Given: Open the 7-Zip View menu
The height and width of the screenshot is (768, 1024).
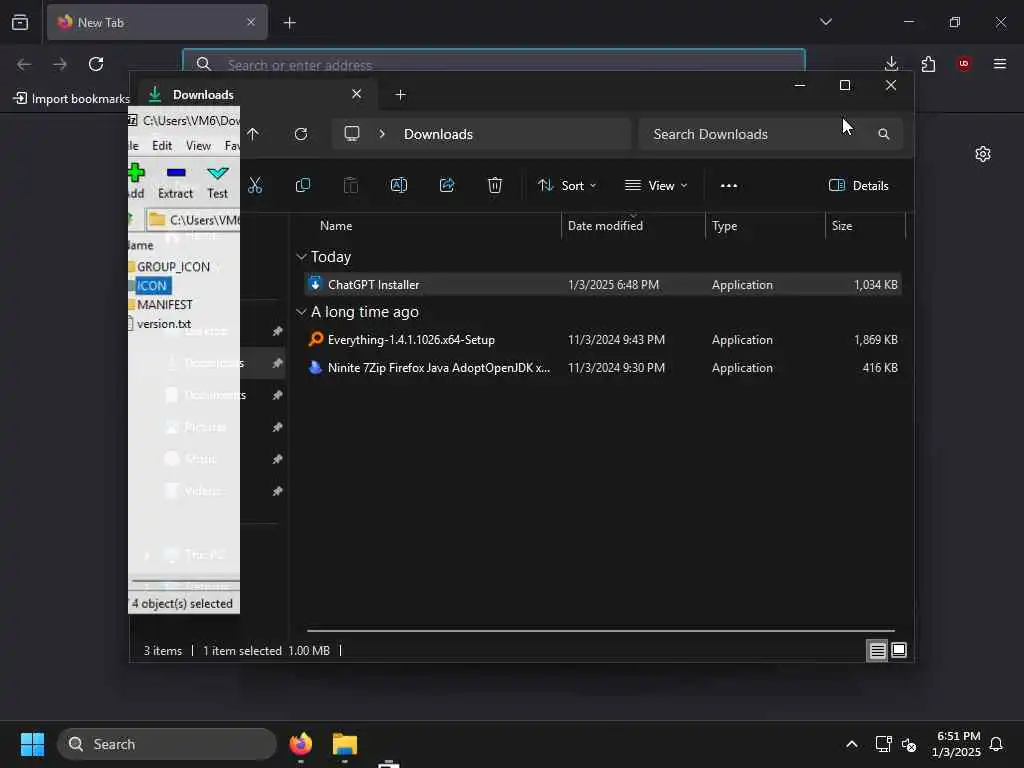Looking at the screenshot, I should coord(199,146).
